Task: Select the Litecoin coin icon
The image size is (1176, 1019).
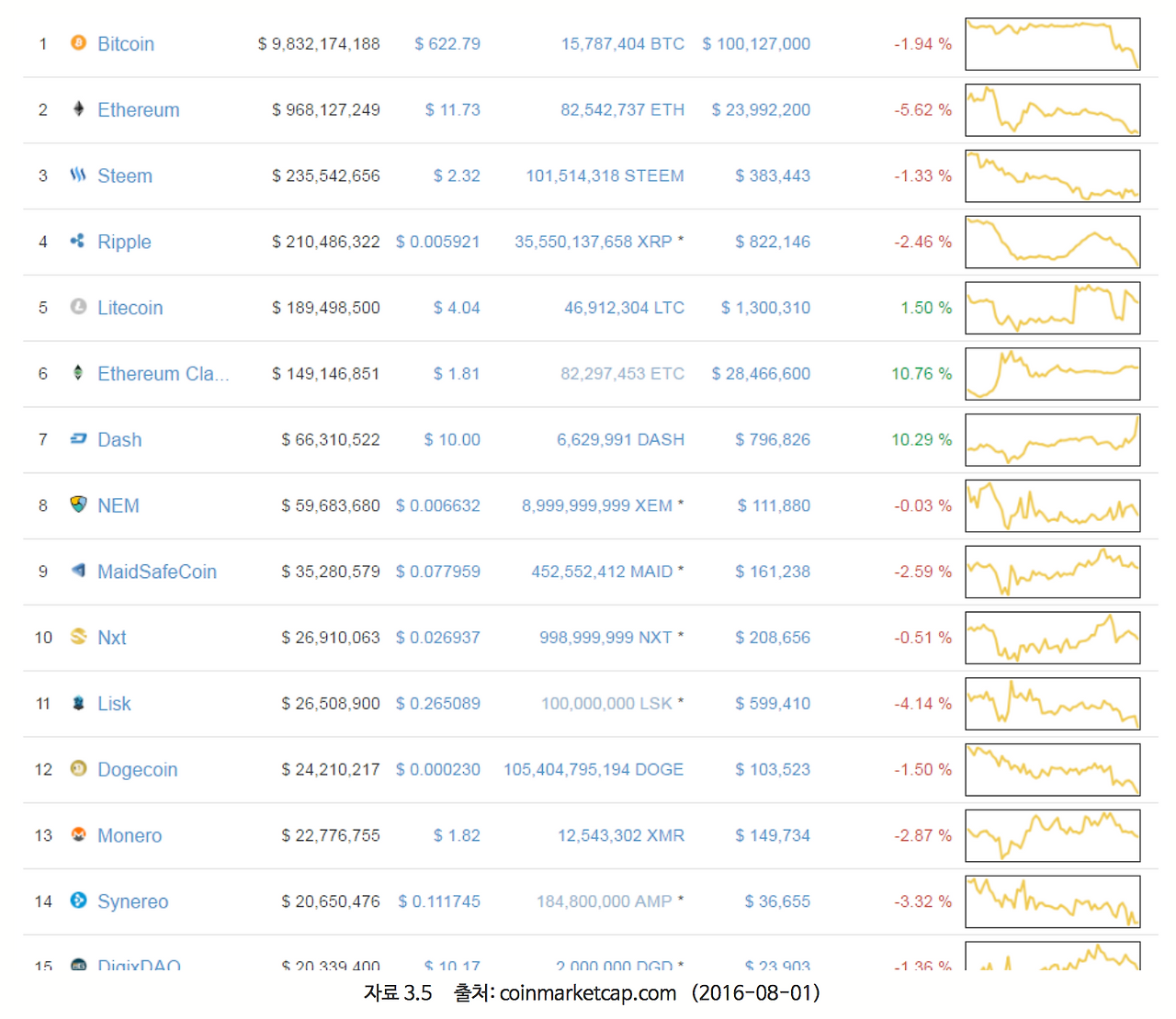Action: [78, 308]
